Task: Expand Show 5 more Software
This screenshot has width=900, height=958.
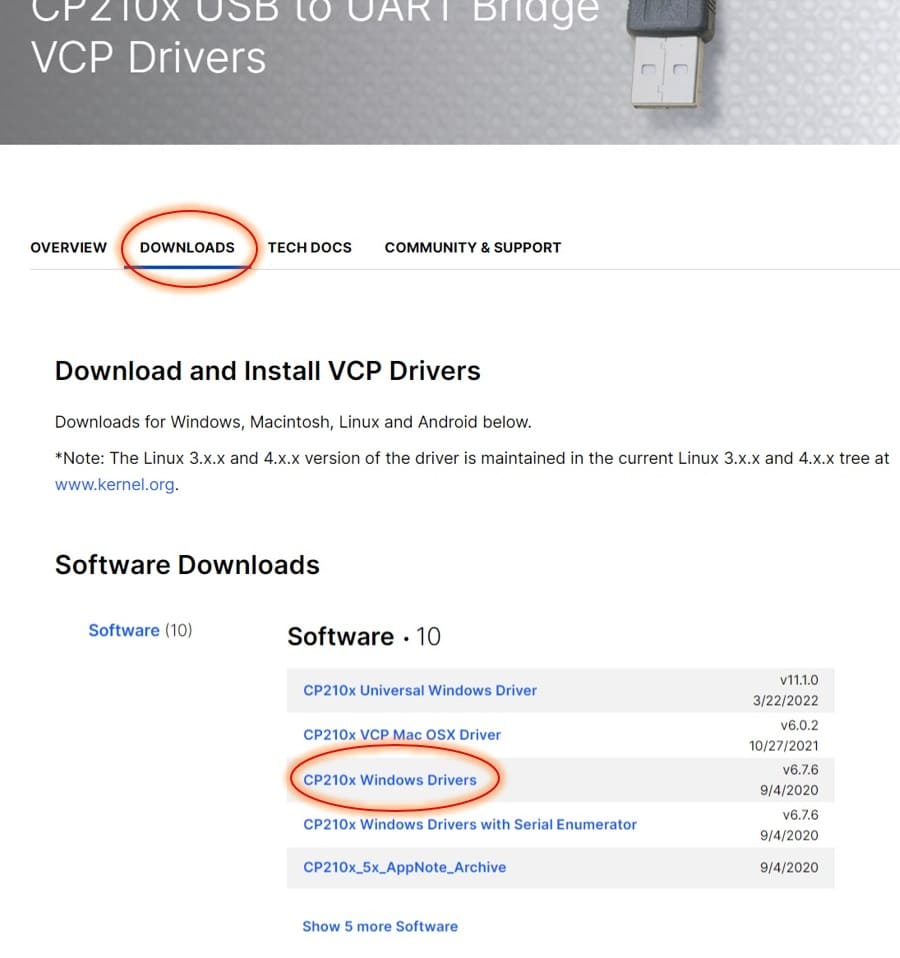Action: (x=380, y=926)
